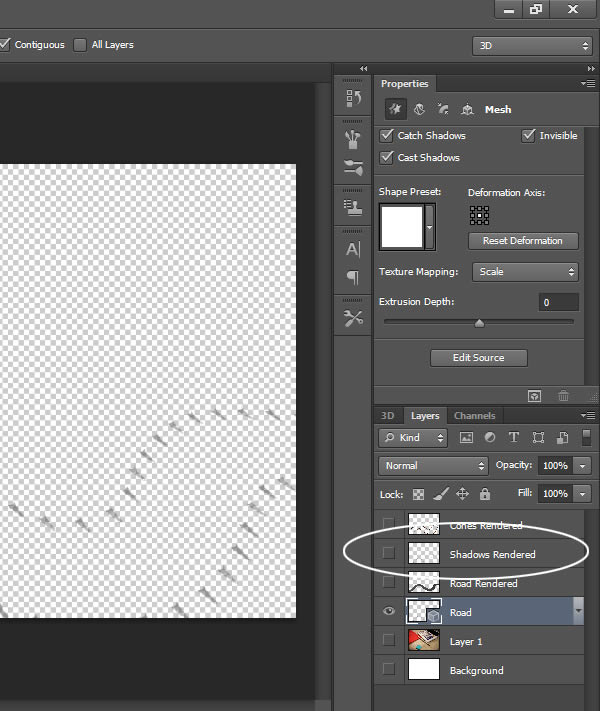Click the Fill 100% field
The width and height of the screenshot is (600, 711).
click(x=556, y=493)
